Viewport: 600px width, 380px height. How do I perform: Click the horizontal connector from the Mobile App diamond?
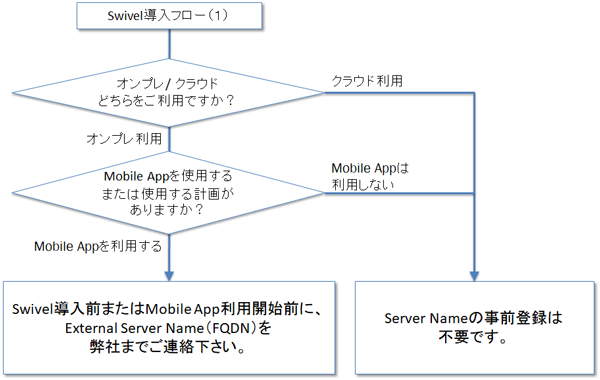[399, 193]
